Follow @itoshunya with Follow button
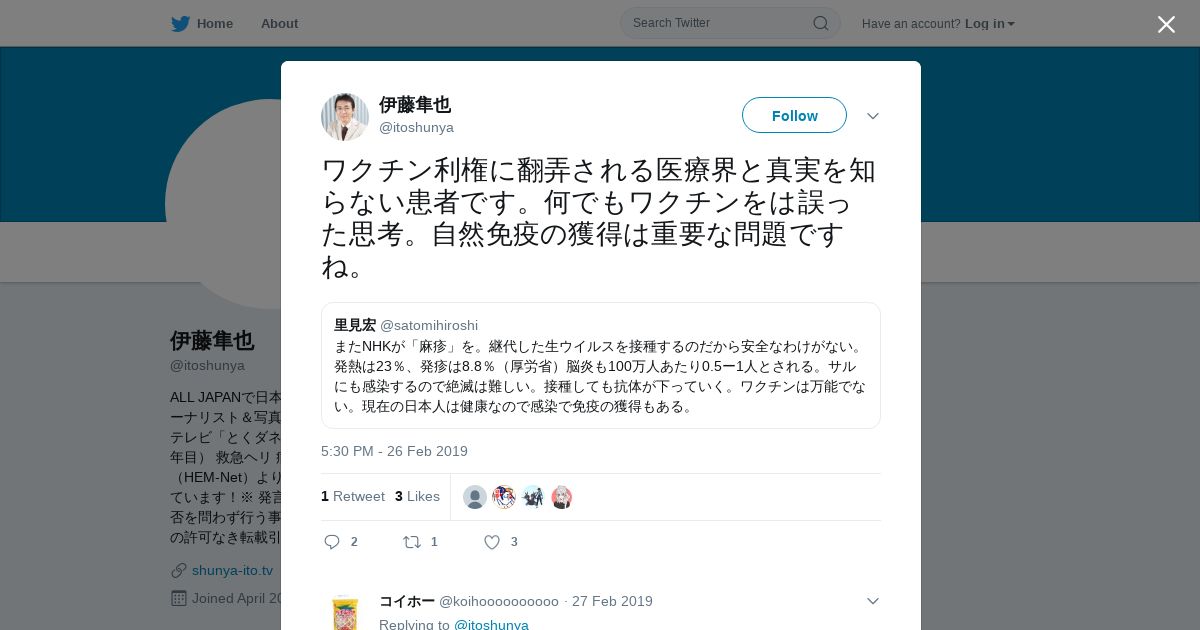The height and width of the screenshot is (630, 1200). point(794,116)
